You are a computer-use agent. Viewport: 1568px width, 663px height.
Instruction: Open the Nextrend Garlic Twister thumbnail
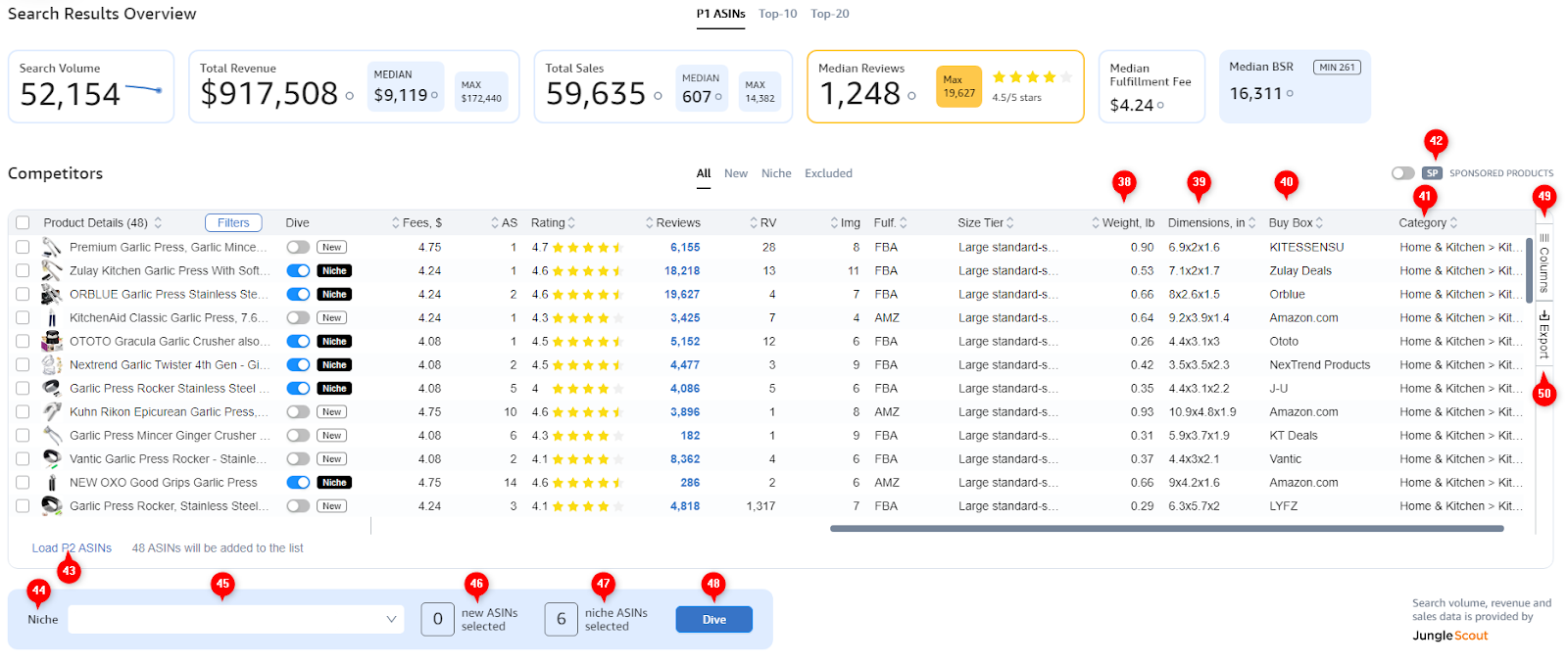coord(52,364)
